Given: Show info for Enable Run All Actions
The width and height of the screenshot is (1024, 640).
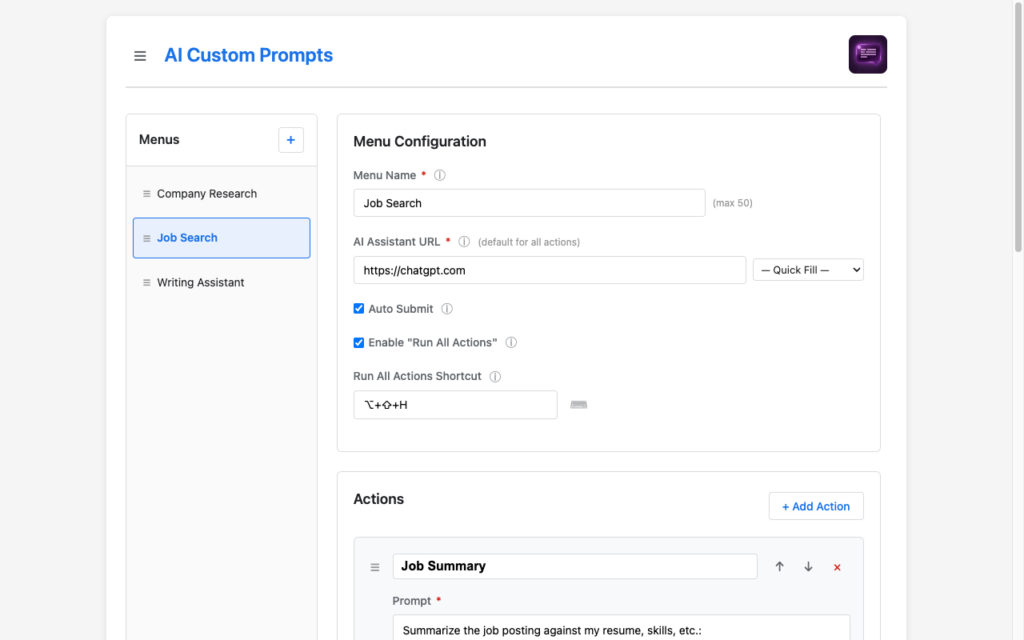Looking at the screenshot, I should coord(511,343).
